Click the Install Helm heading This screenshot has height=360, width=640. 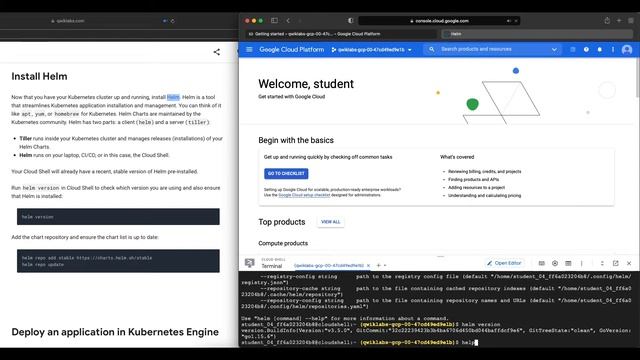39,76
